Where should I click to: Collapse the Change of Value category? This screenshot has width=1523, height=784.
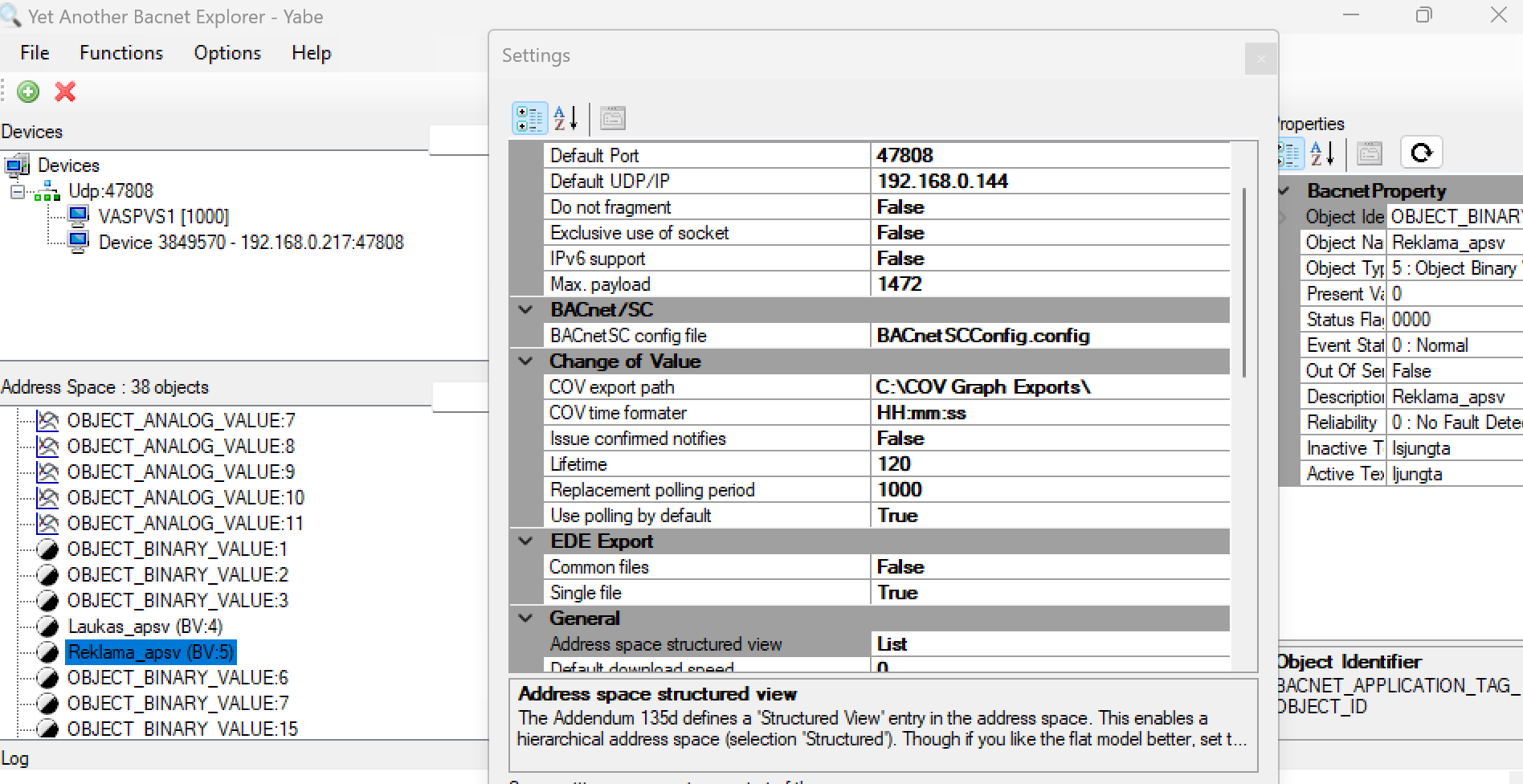(x=526, y=361)
